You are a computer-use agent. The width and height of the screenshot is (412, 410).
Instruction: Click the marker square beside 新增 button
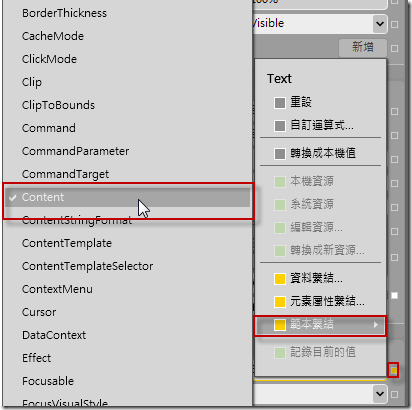pyautogui.click(x=394, y=49)
